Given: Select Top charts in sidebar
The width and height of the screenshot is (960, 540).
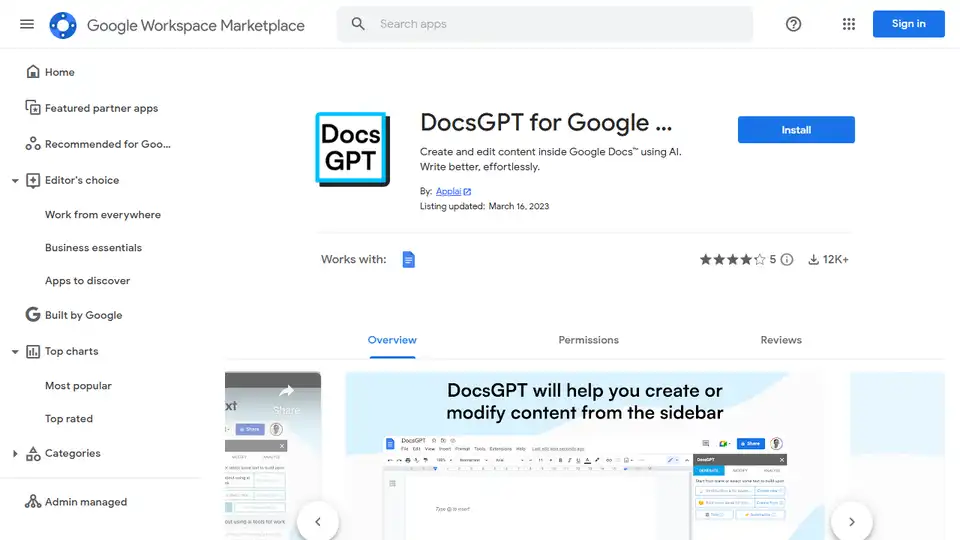Looking at the screenshot, I should click(x=72, y=351).
